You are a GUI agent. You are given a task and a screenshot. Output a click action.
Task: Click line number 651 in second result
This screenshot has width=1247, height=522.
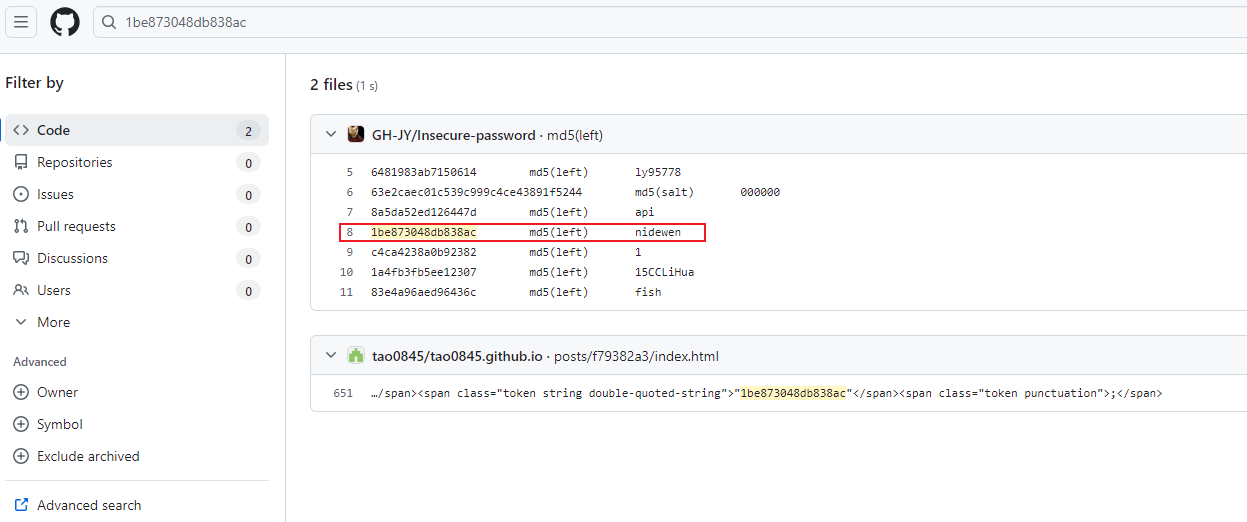pos(344,393)
